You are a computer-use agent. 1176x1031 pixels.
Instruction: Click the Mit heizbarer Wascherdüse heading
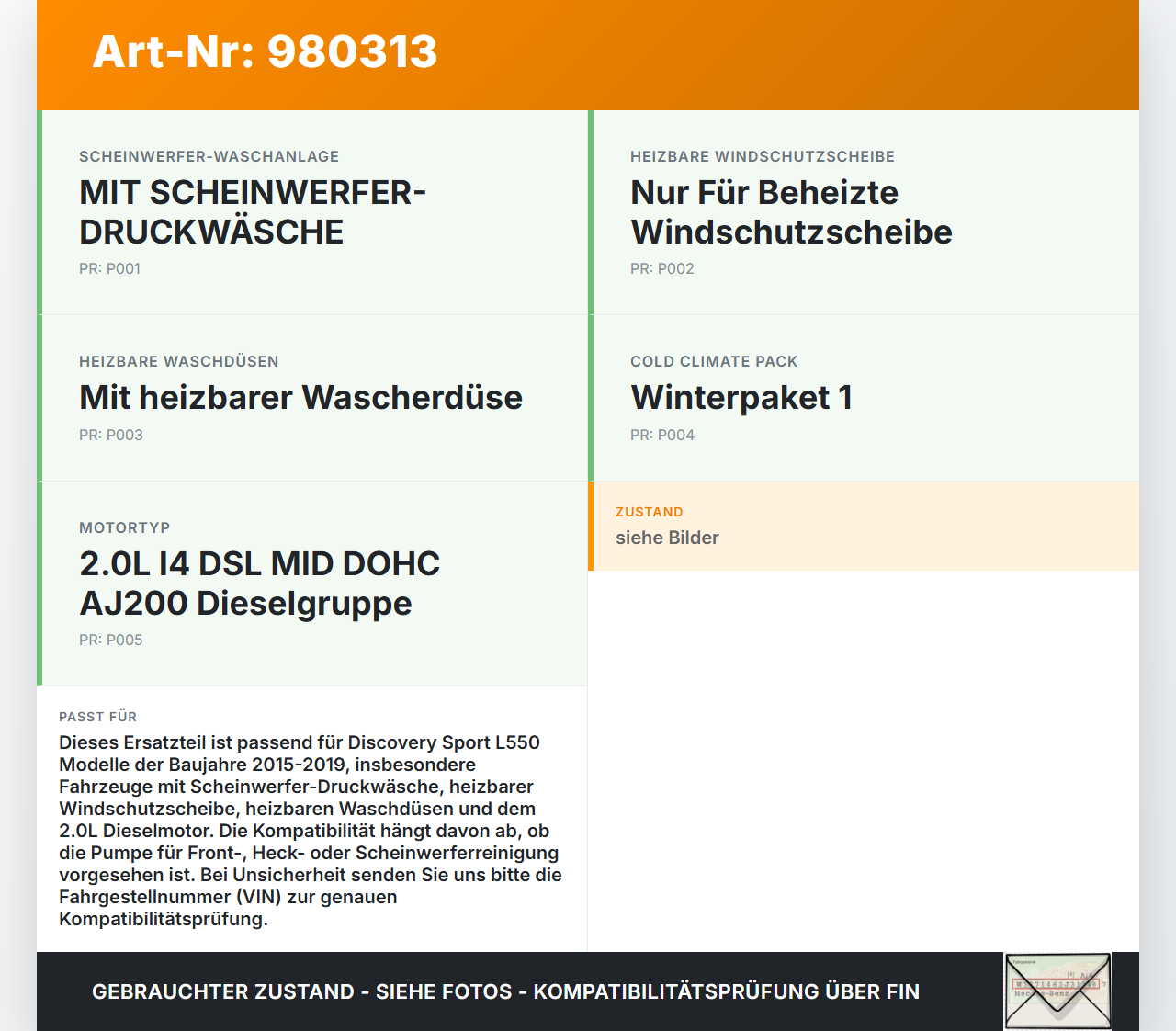point(300,398)
